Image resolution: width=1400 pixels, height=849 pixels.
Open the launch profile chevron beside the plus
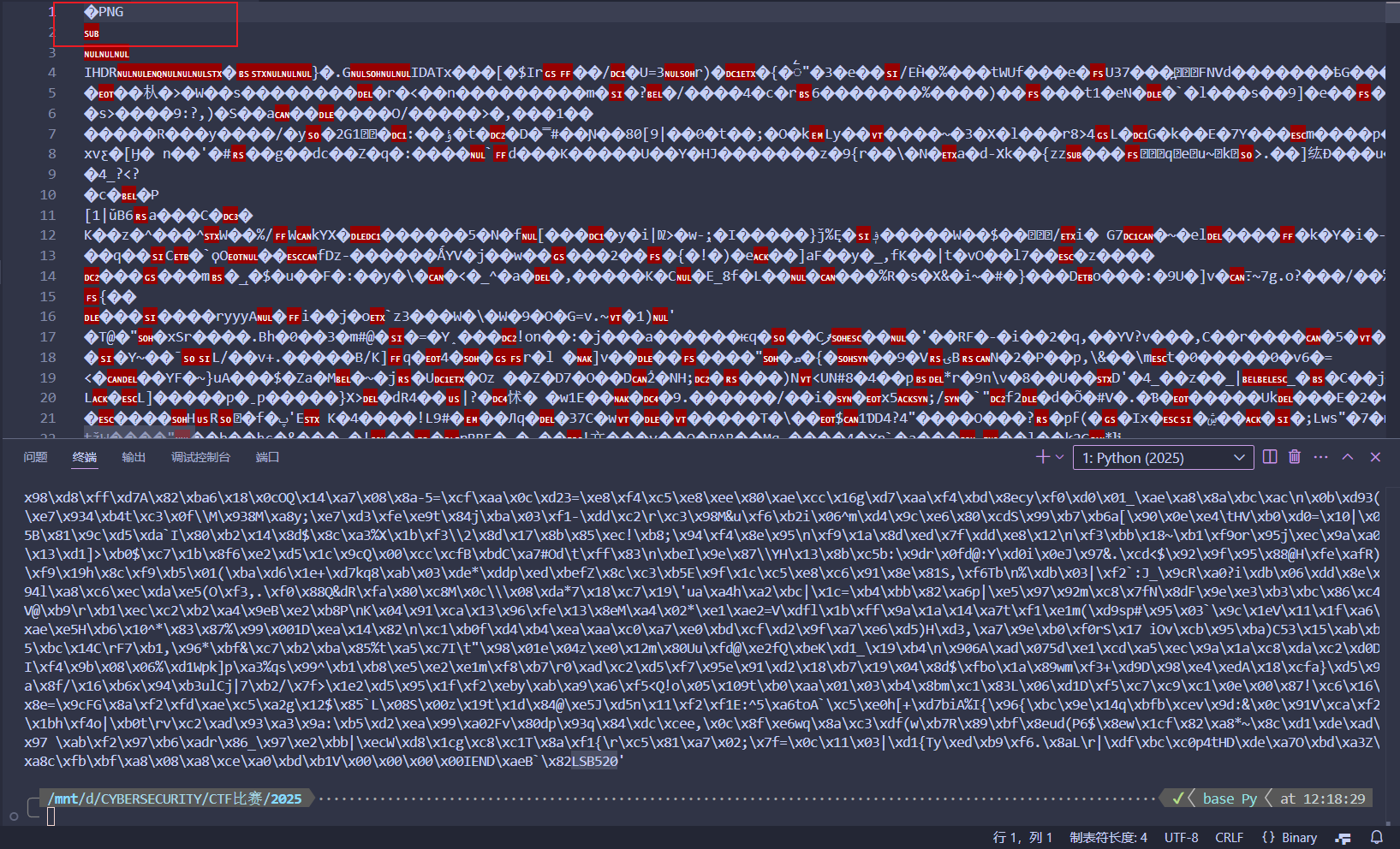pyautogui.click(x=1060, y=457)
